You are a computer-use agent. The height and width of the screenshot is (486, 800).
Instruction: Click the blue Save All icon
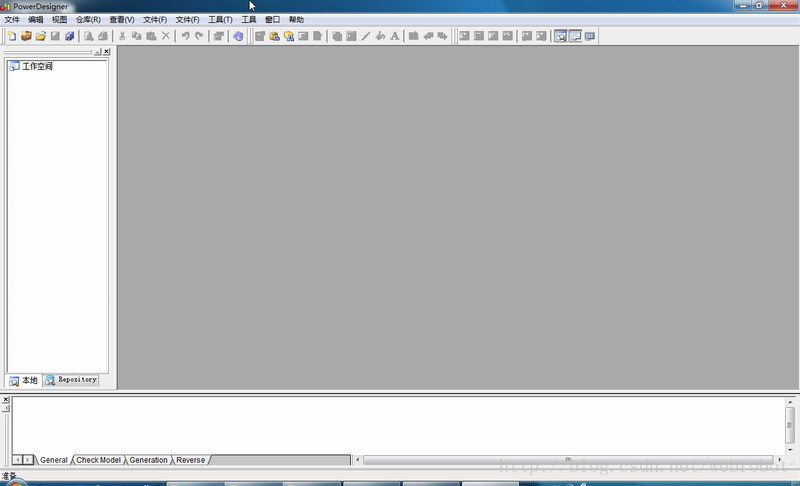point(69,36)
